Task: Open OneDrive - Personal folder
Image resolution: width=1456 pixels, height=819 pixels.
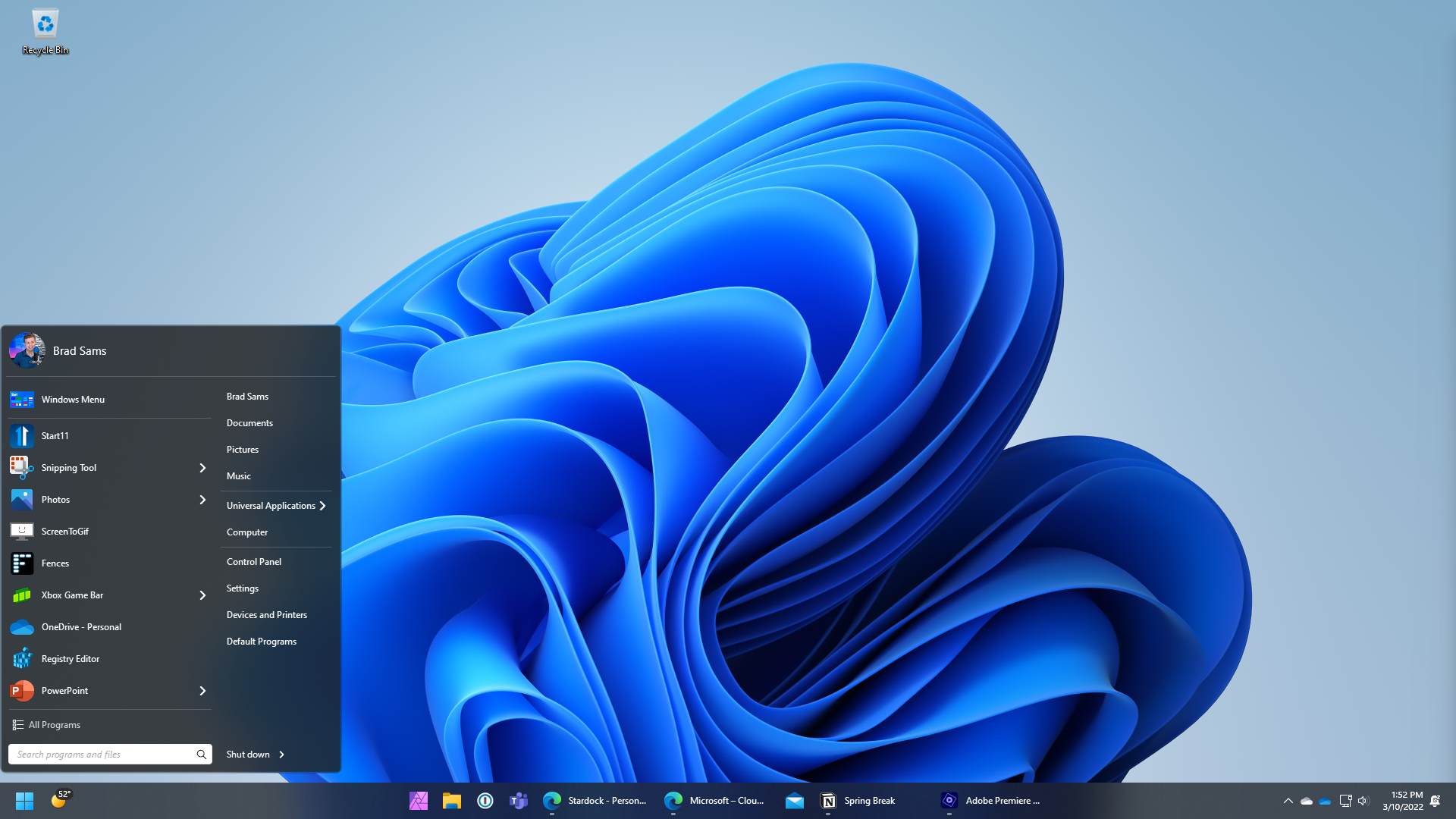Action: click(x=81, y=626)
